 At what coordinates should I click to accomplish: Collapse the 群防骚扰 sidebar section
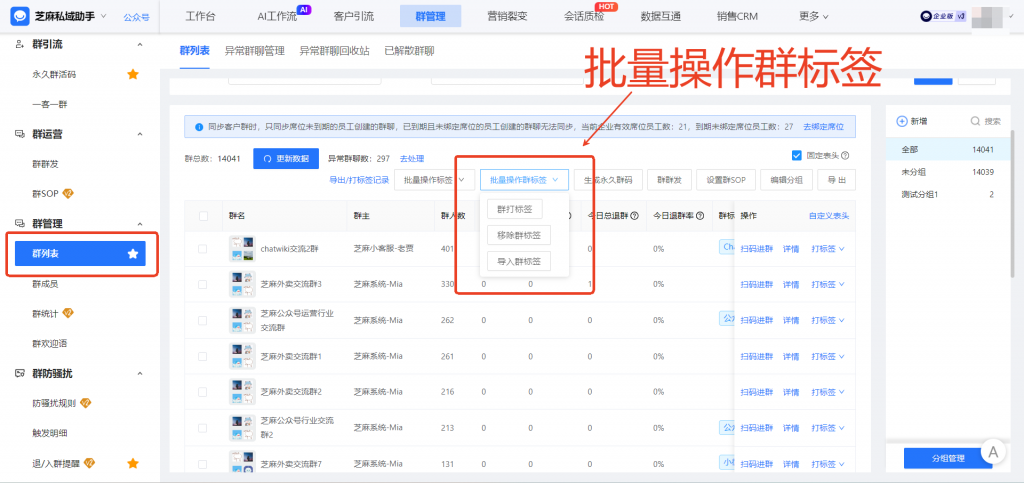click(140, 373)
